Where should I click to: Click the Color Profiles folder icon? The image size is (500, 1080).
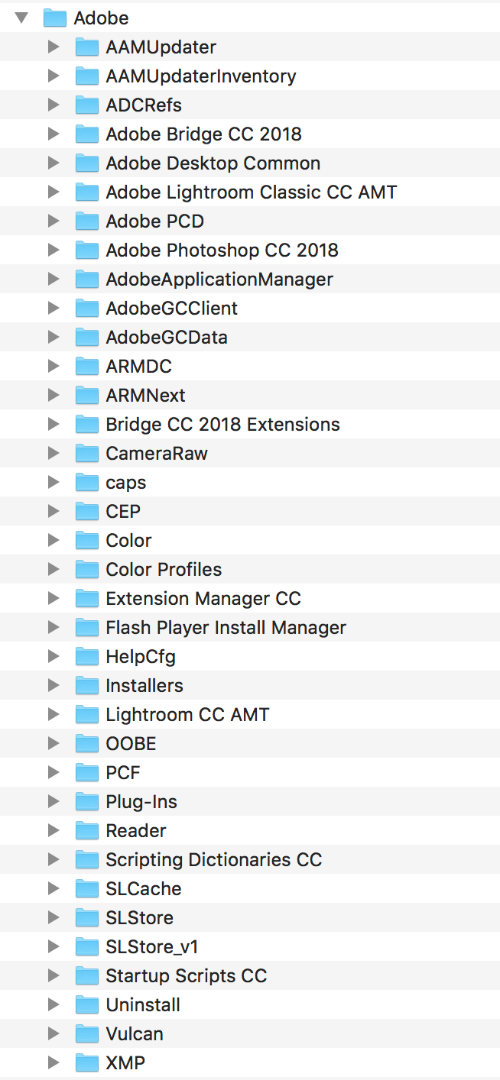pos(87,570)
